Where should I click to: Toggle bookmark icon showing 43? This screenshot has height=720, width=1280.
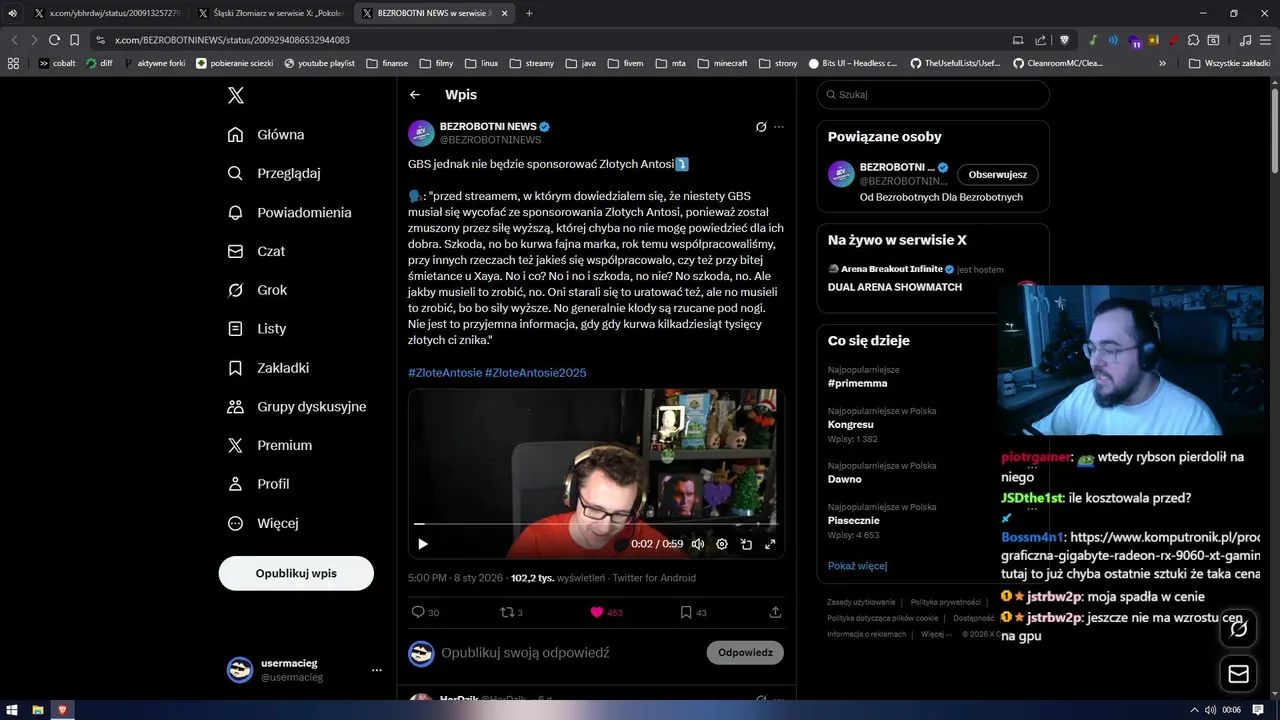click(x=686, y=612)
